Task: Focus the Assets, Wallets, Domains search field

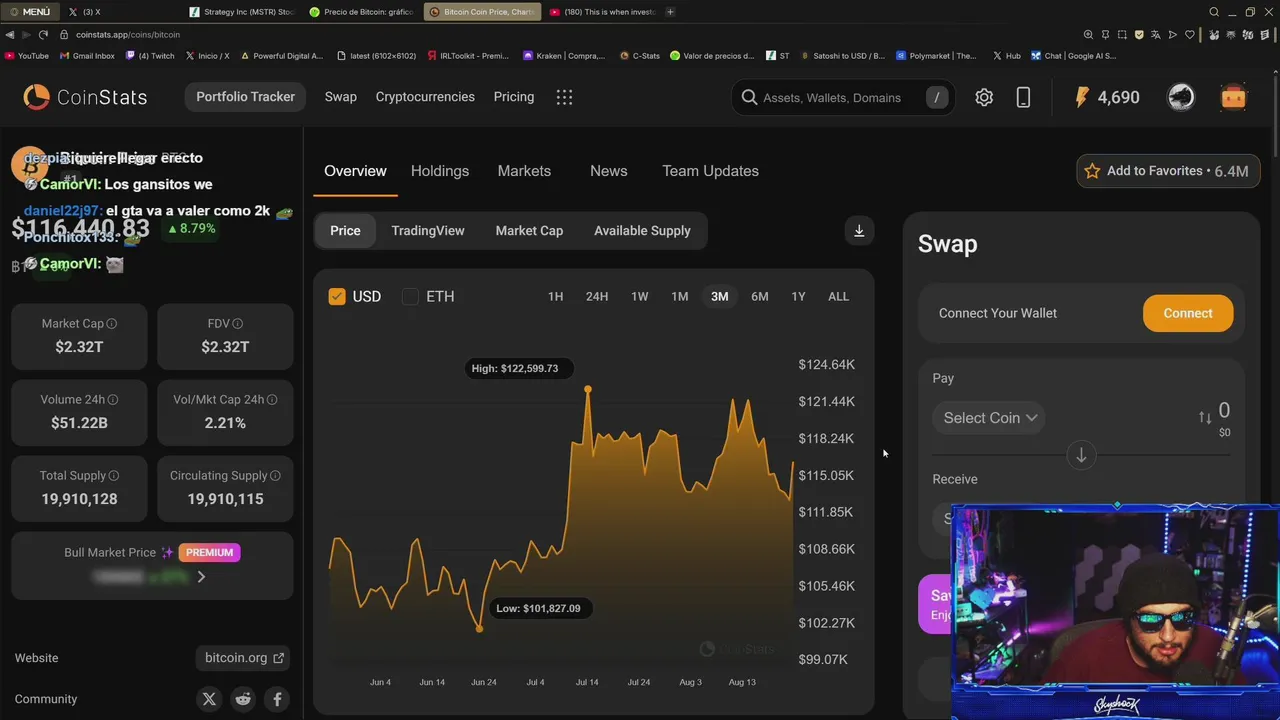Action: (832, 97)
